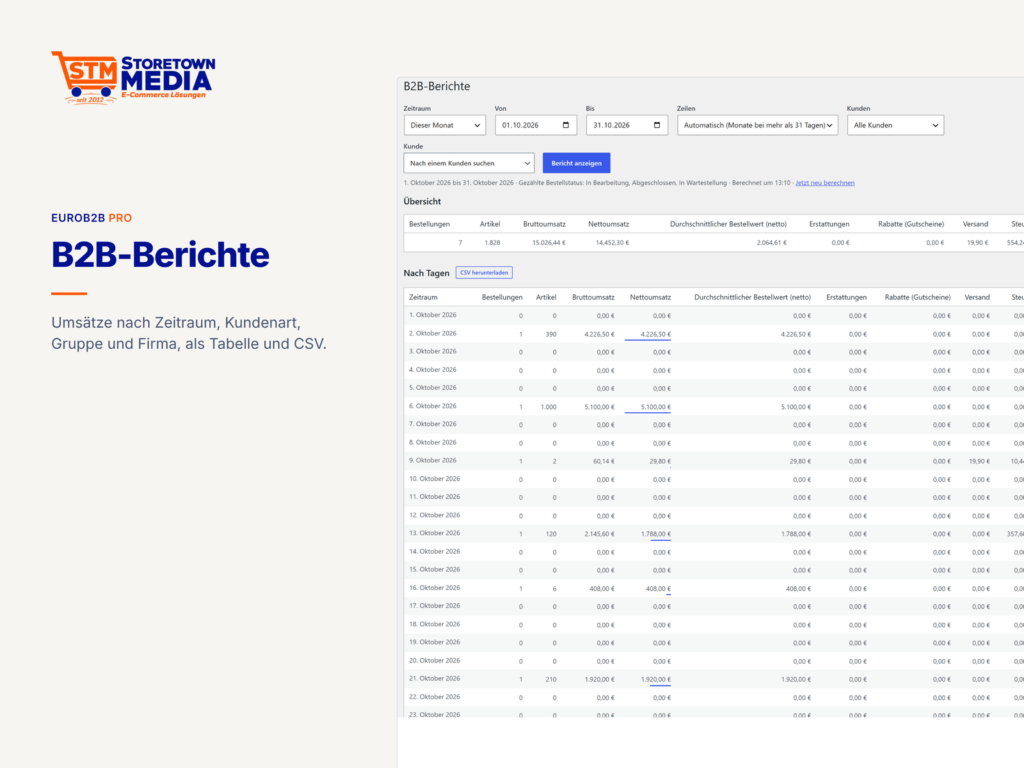Viewport: 1024px width, 768px height.
Task: Click gross revenue 60,14 € for 9. Oktober
Action: click(603, 461)
